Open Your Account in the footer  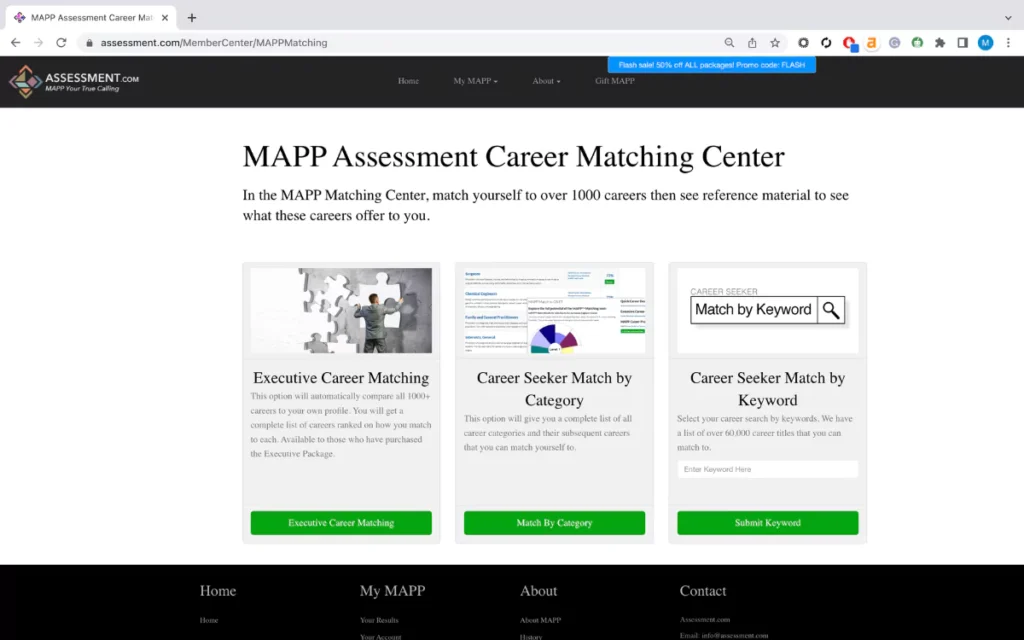click(x=380, y=636)
